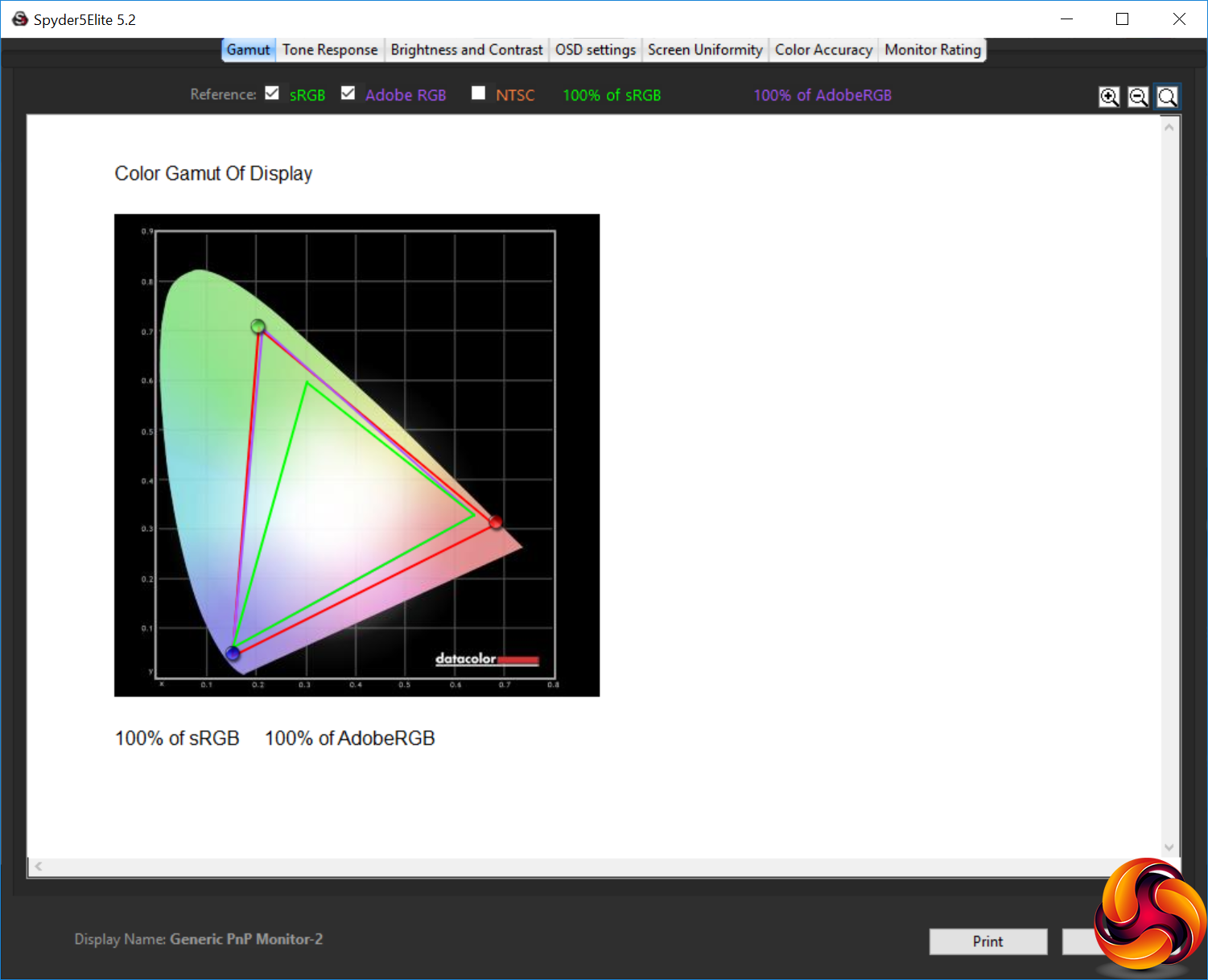Click the blue primary marker on gamut chart

(x=233, y=653)
